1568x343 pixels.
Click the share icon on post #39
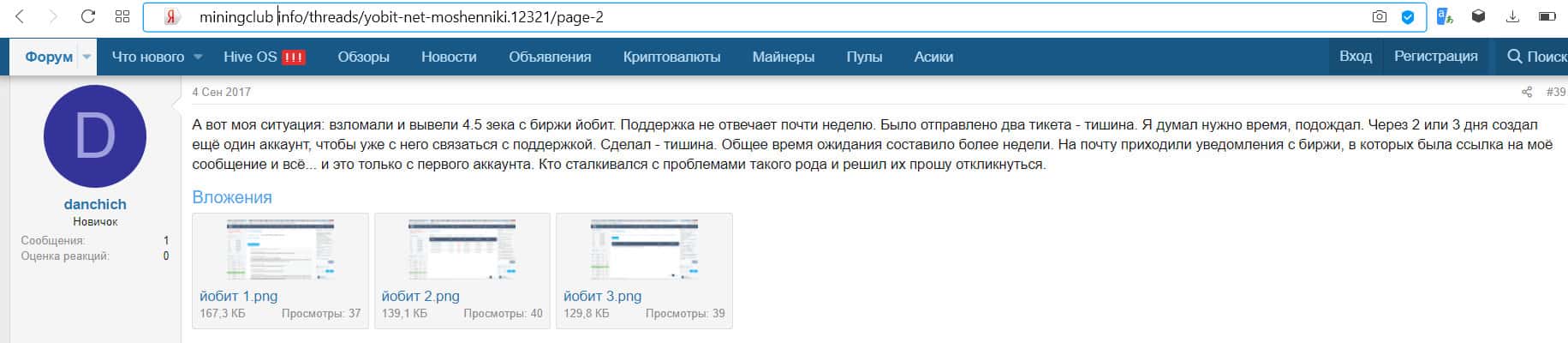pyautogui.click(x=1526, y=92)
